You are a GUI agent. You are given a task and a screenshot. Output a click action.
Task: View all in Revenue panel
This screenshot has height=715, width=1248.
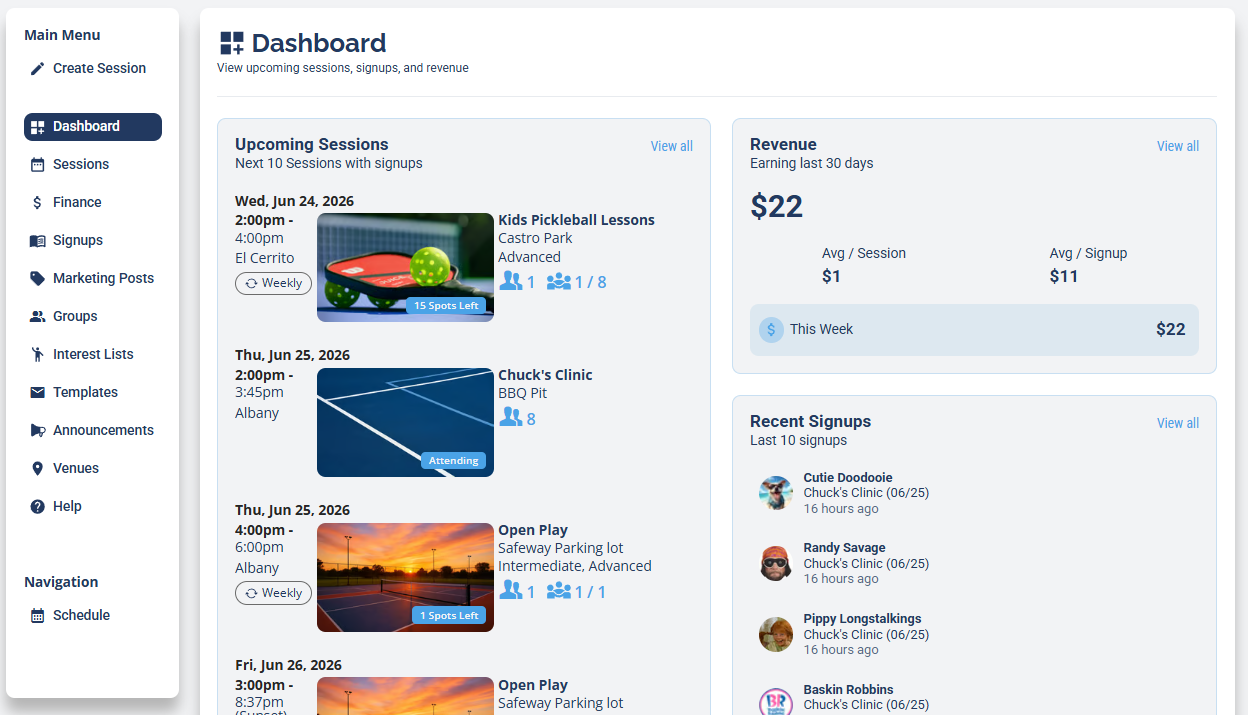click(x=1178, y=146)
